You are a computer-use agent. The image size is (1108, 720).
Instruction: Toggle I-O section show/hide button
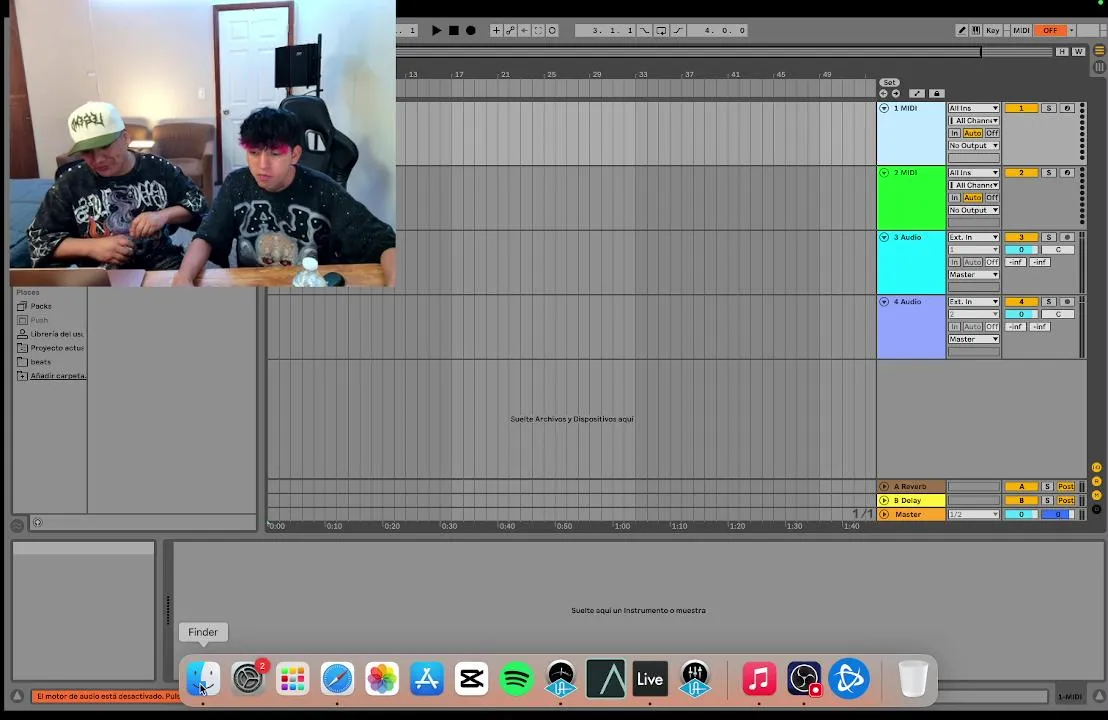1097,468
